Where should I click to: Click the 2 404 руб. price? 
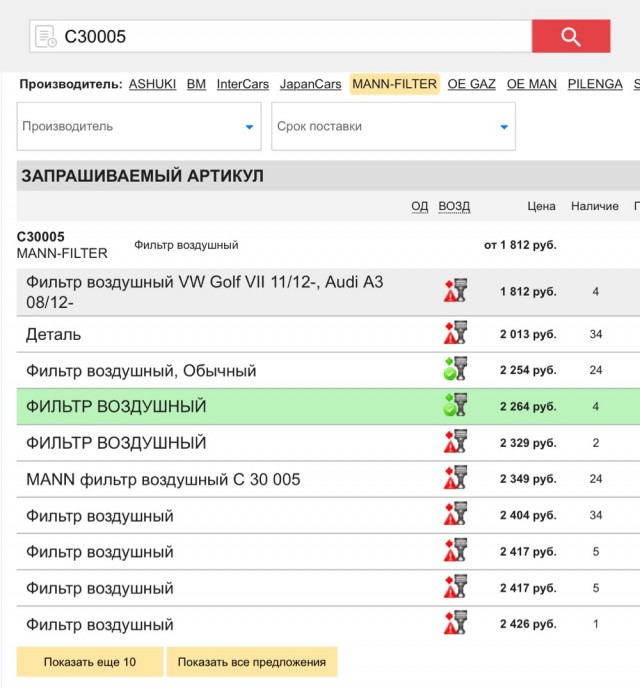[528, 515]
